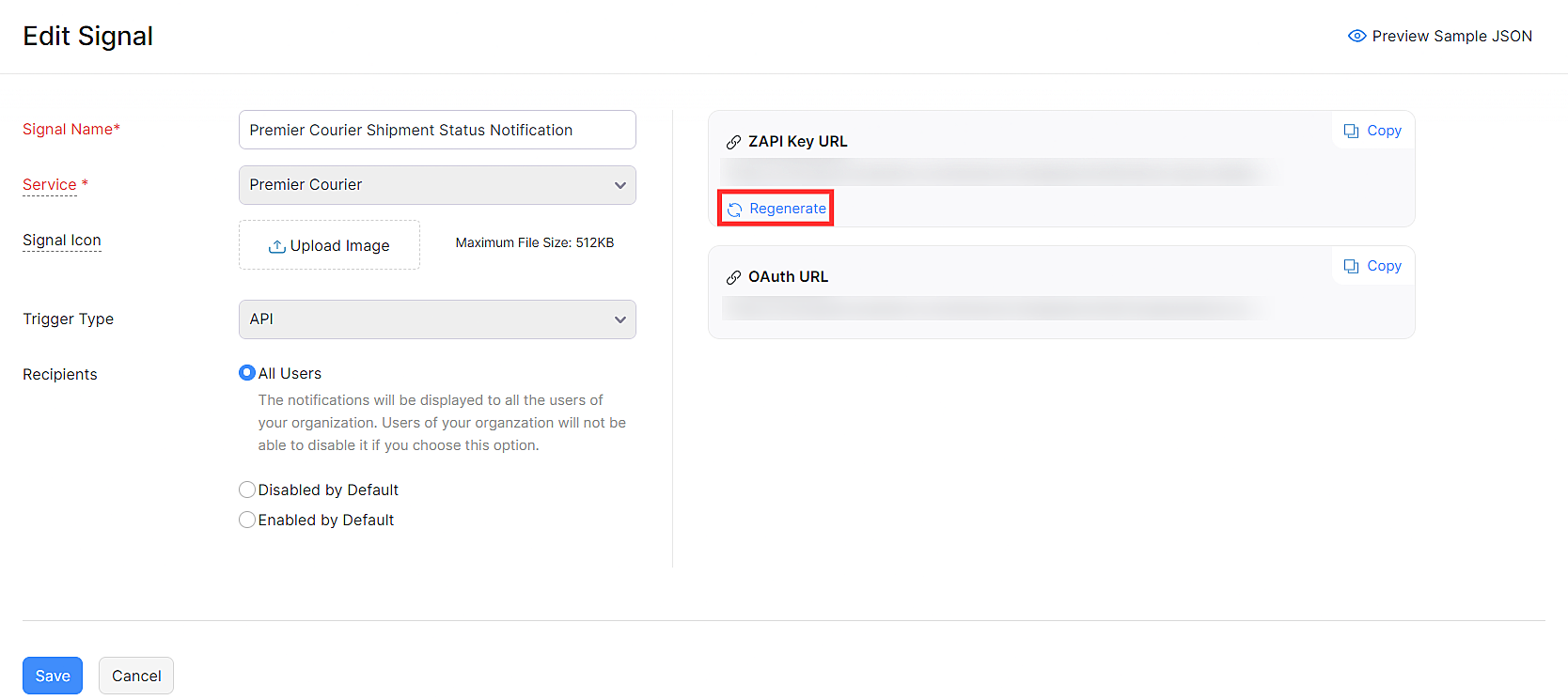The image size is (1568, 700).
Task: Click the Signal Icon label
Action: click(62, 241)
